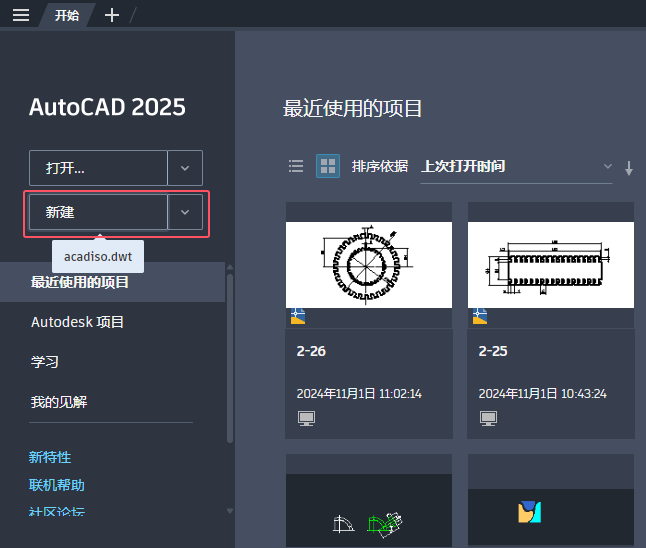Click the local computer icon on 2-26 card

click(306, 418)
